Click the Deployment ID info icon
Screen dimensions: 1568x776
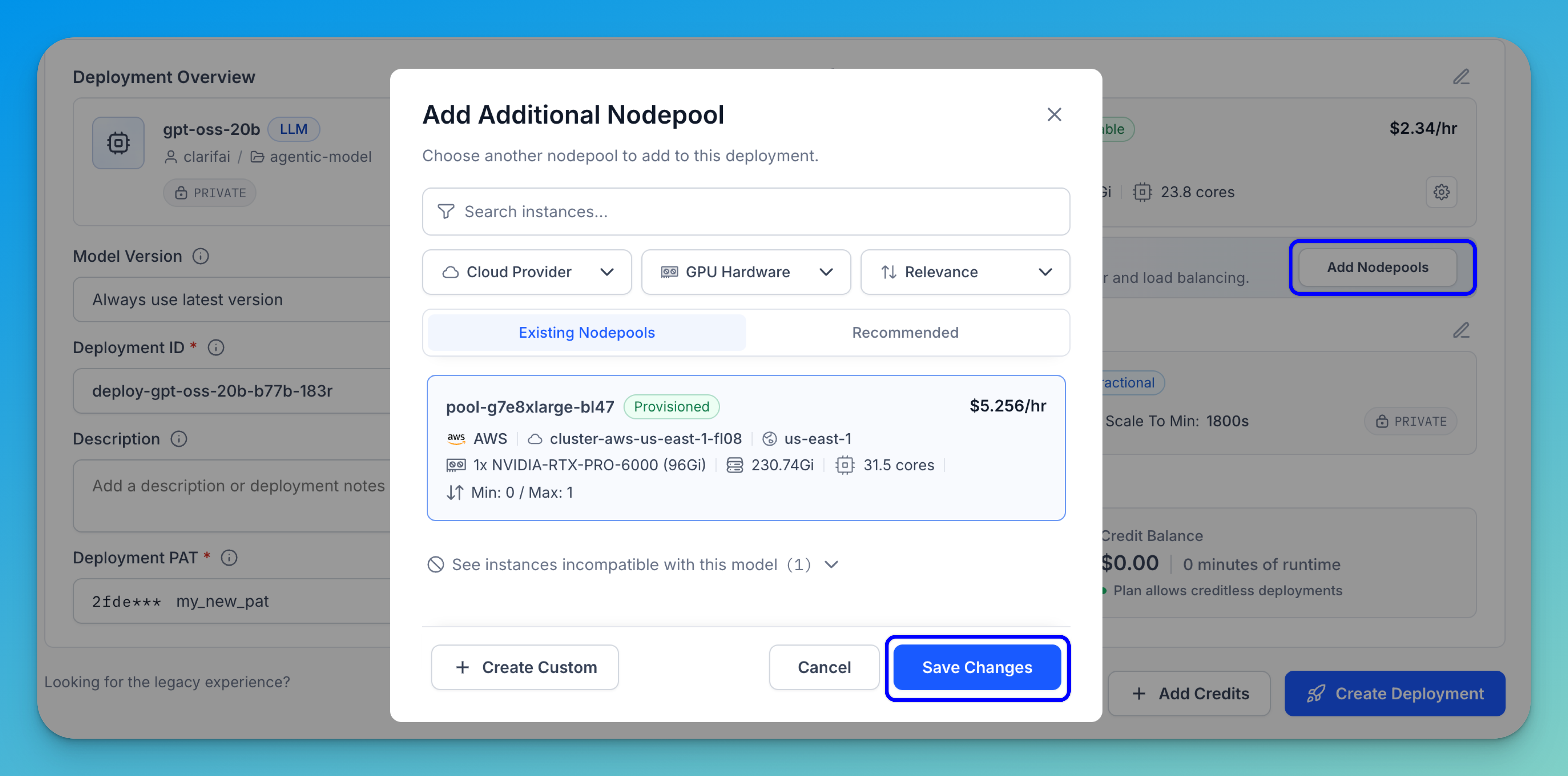click(x=216, y=348)
